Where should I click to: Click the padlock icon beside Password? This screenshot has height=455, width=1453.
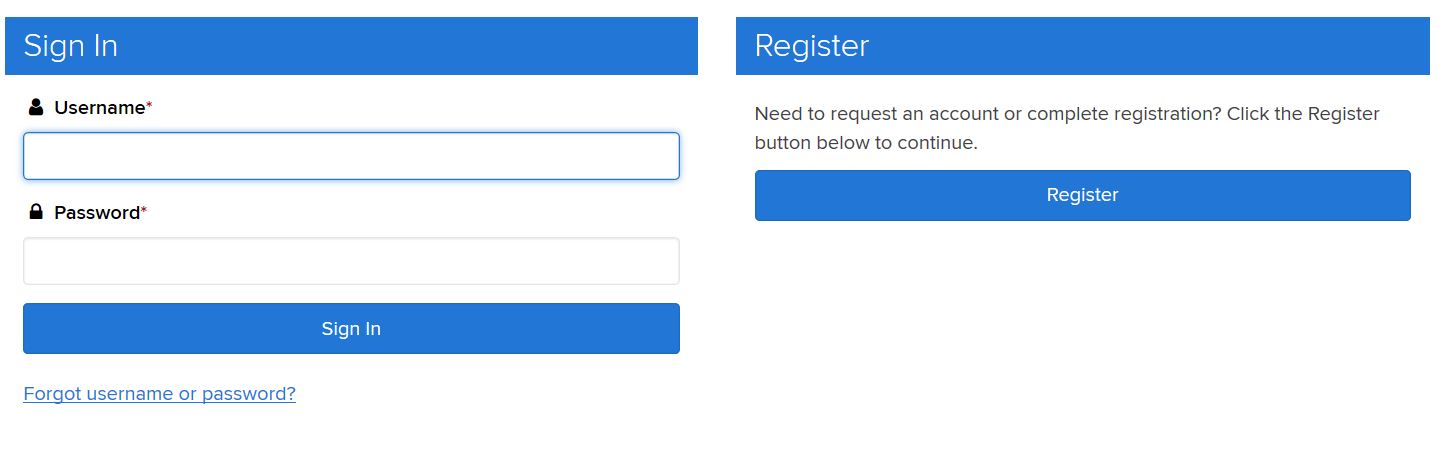click(x=36, y=212)
